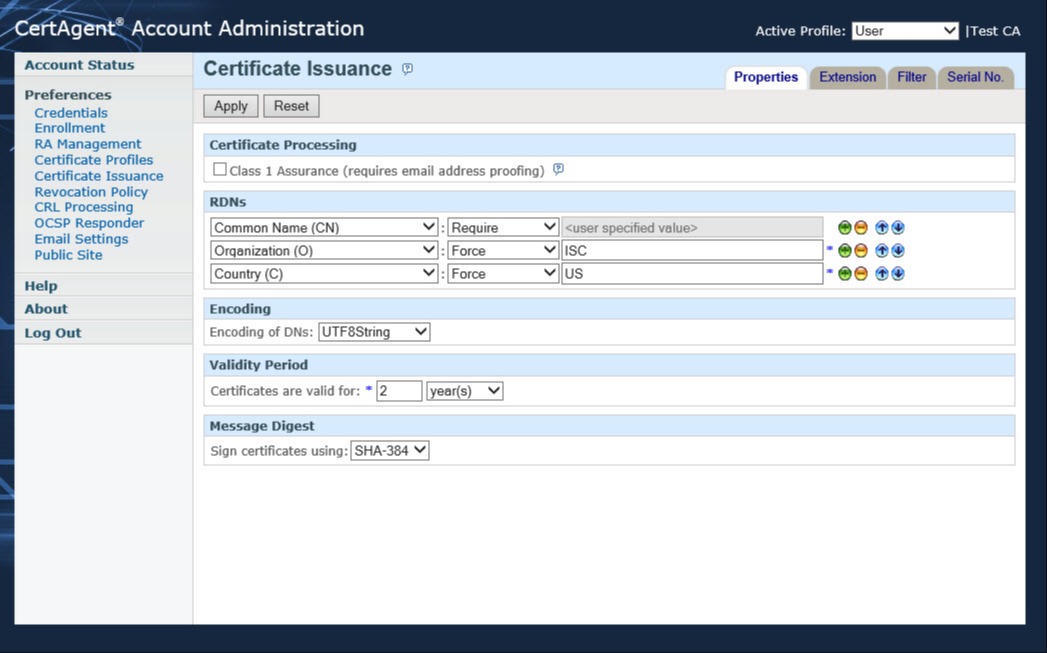Viewport: 1047px width, 653px height.
Task: Click the Organization value field containing ISC
Action: tap(692, 251)
